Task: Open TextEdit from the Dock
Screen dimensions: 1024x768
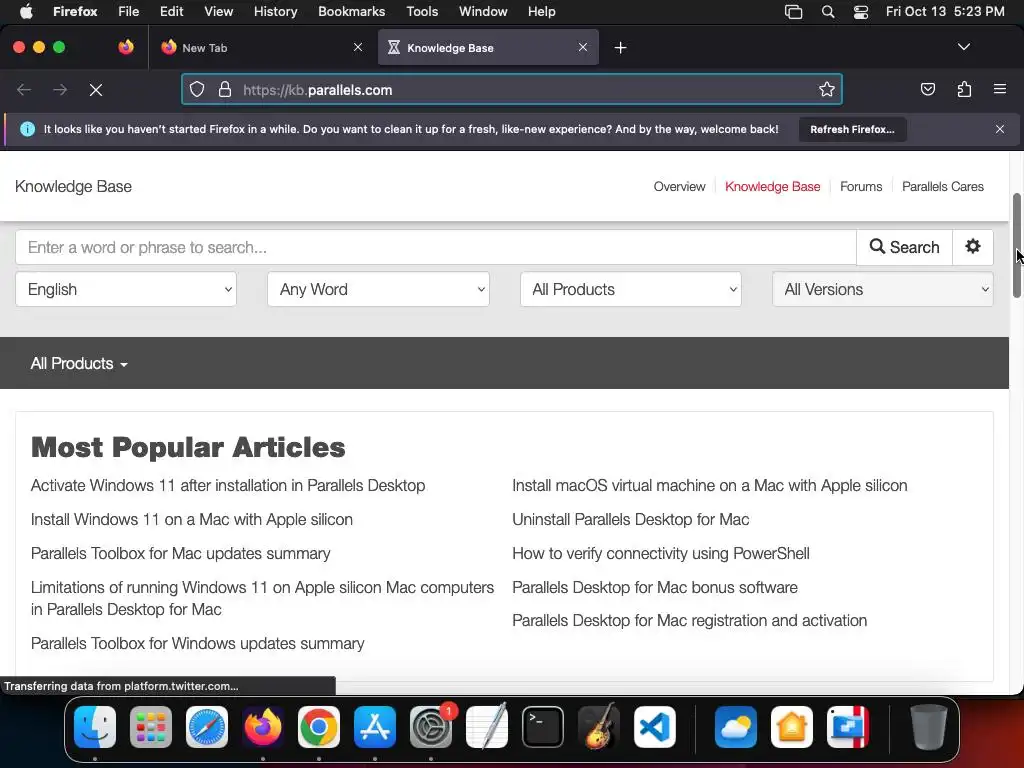Action: [x=487, y=727]
